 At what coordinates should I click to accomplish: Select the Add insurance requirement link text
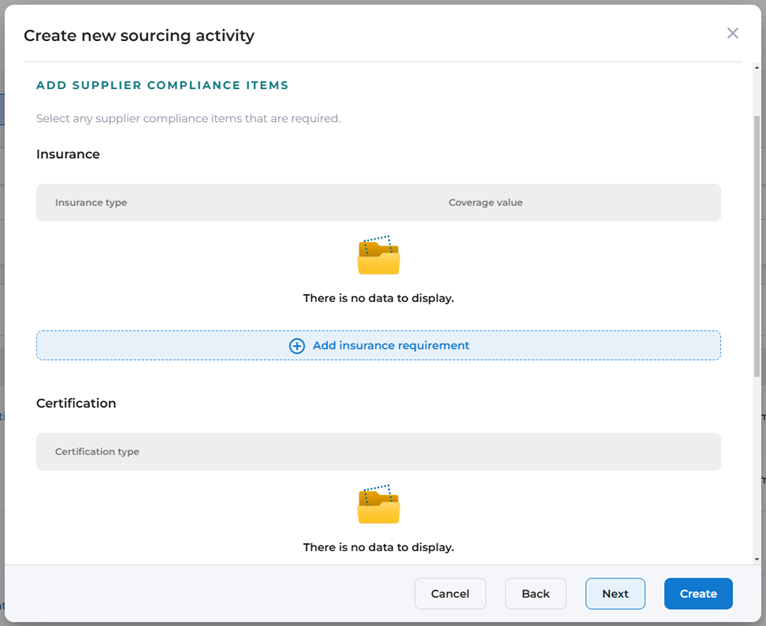pyautogui.click(x=391, y=346)
